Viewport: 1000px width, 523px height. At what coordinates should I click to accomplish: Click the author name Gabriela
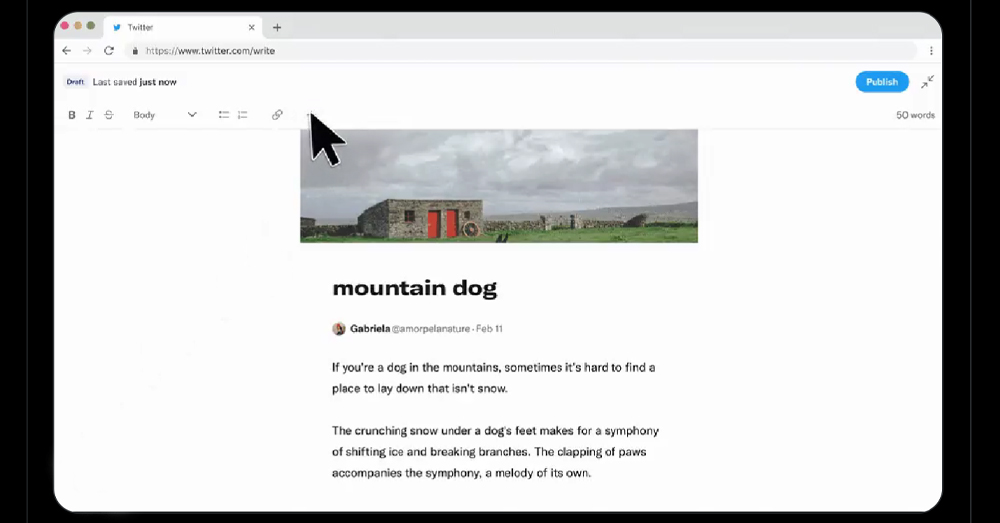pos(369,328)
